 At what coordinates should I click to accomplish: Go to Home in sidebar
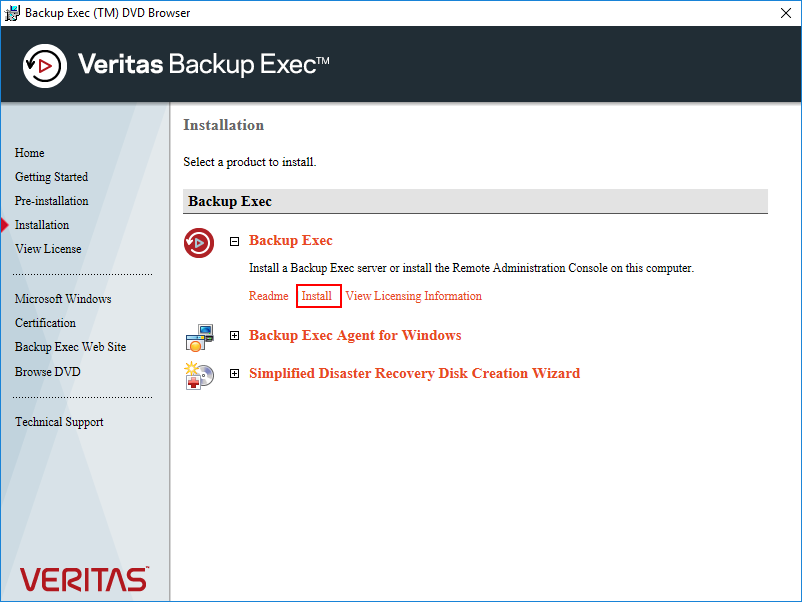pyautogui.click(x=30, y=153)
